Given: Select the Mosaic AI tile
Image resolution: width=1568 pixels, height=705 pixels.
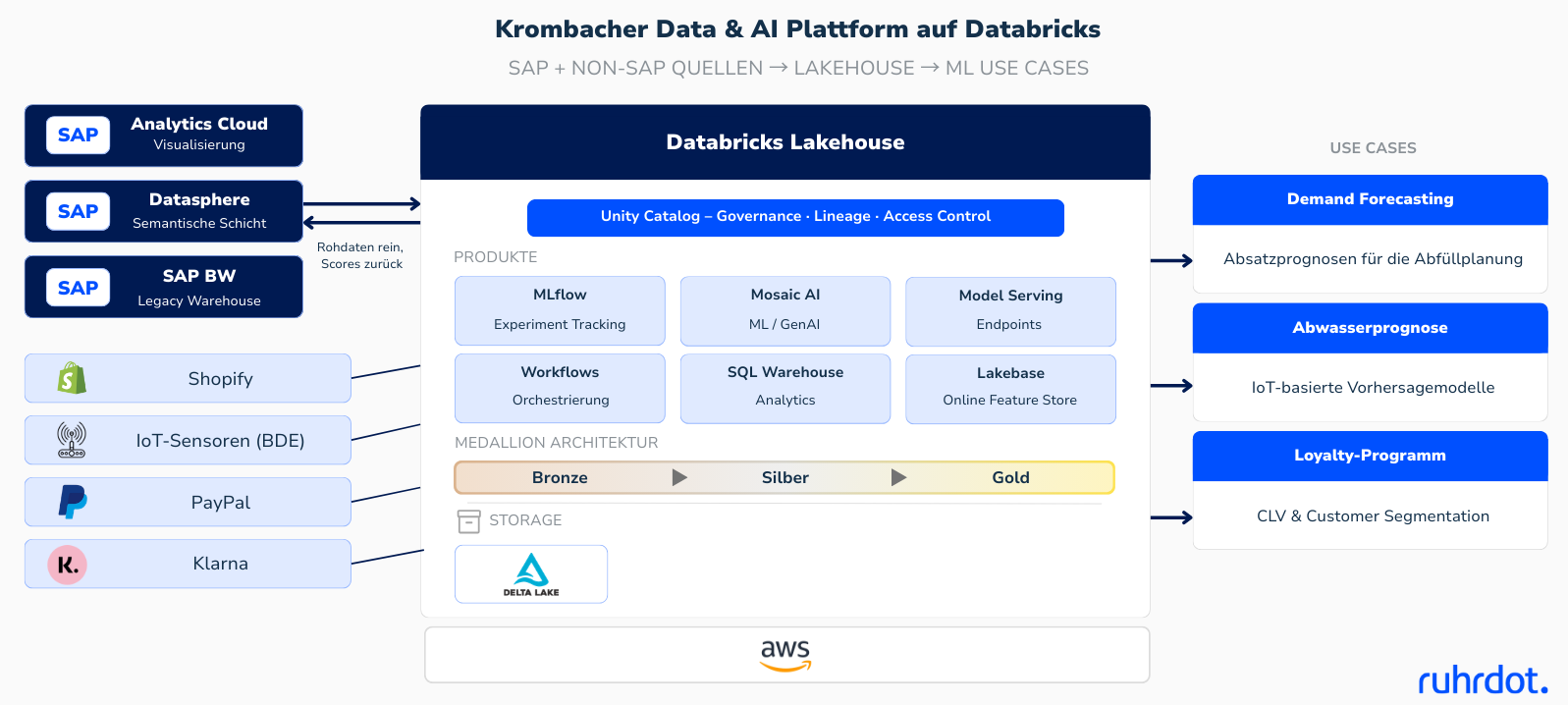Looking at the screenshot, I should click(785, 310).
